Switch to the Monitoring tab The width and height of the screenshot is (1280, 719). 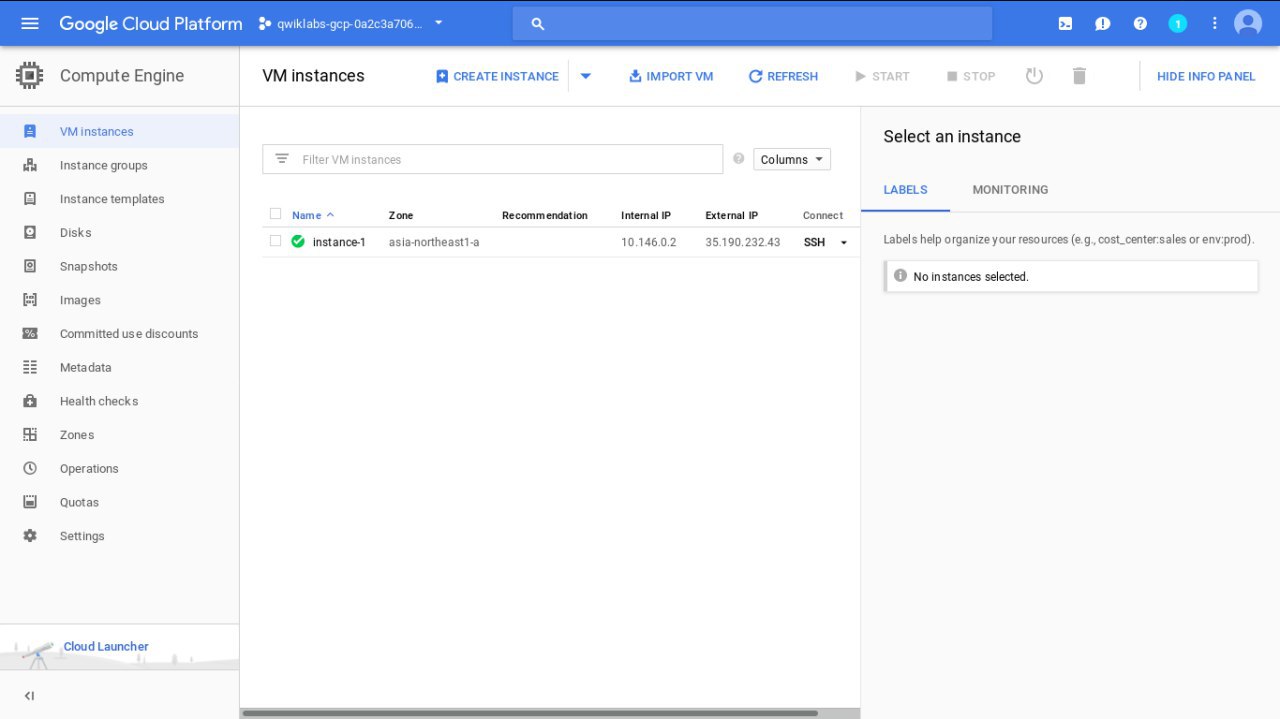click(x=1010, y=190)
